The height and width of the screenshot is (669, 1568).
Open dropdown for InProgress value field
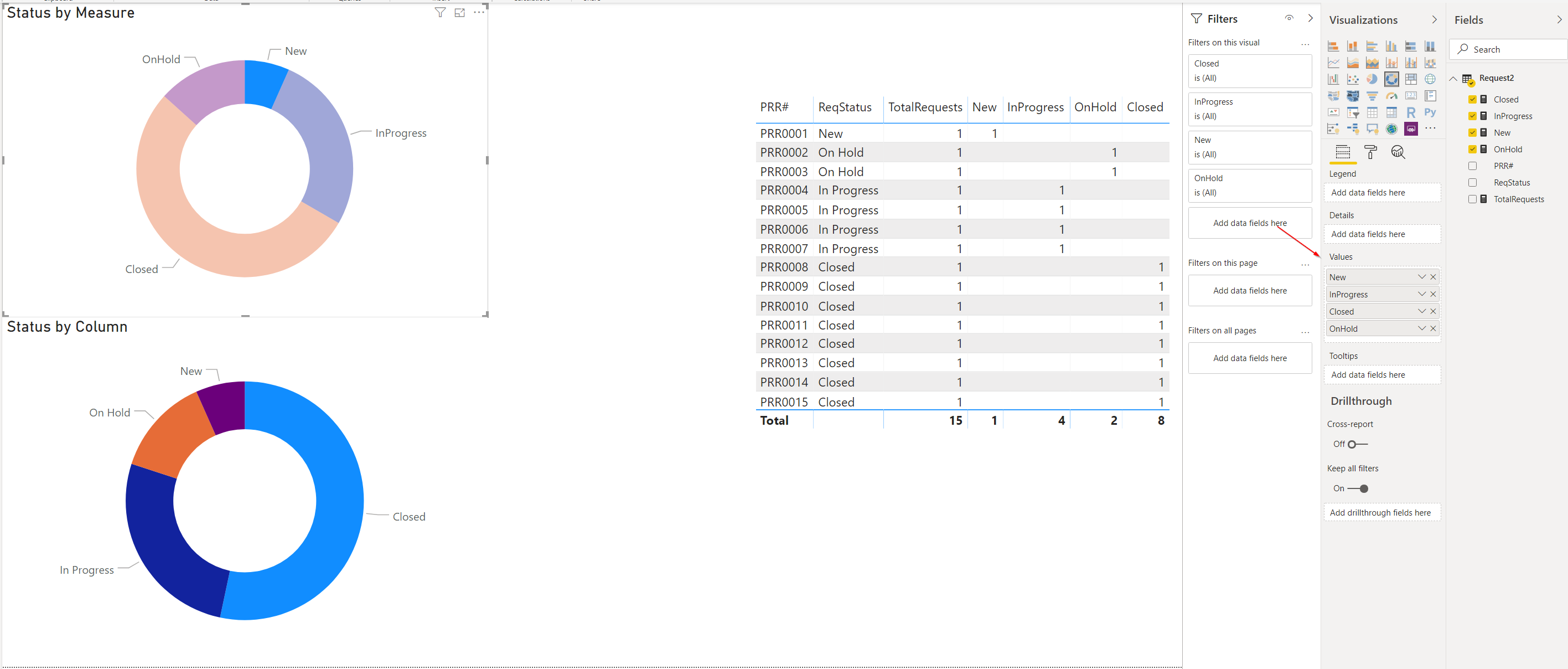click(x=1422, y=294)
